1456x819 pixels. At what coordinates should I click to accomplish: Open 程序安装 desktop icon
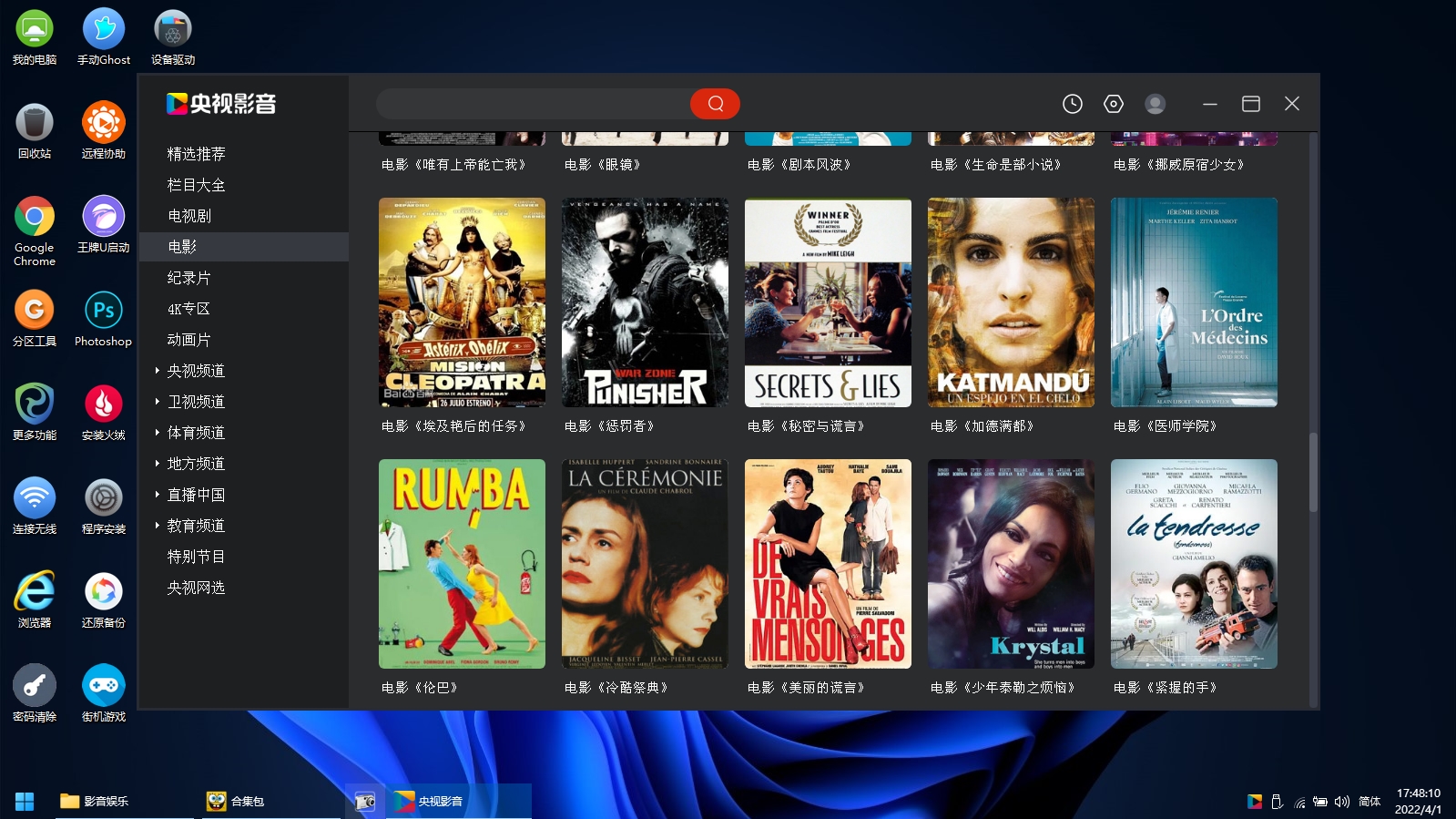(104, 507)
